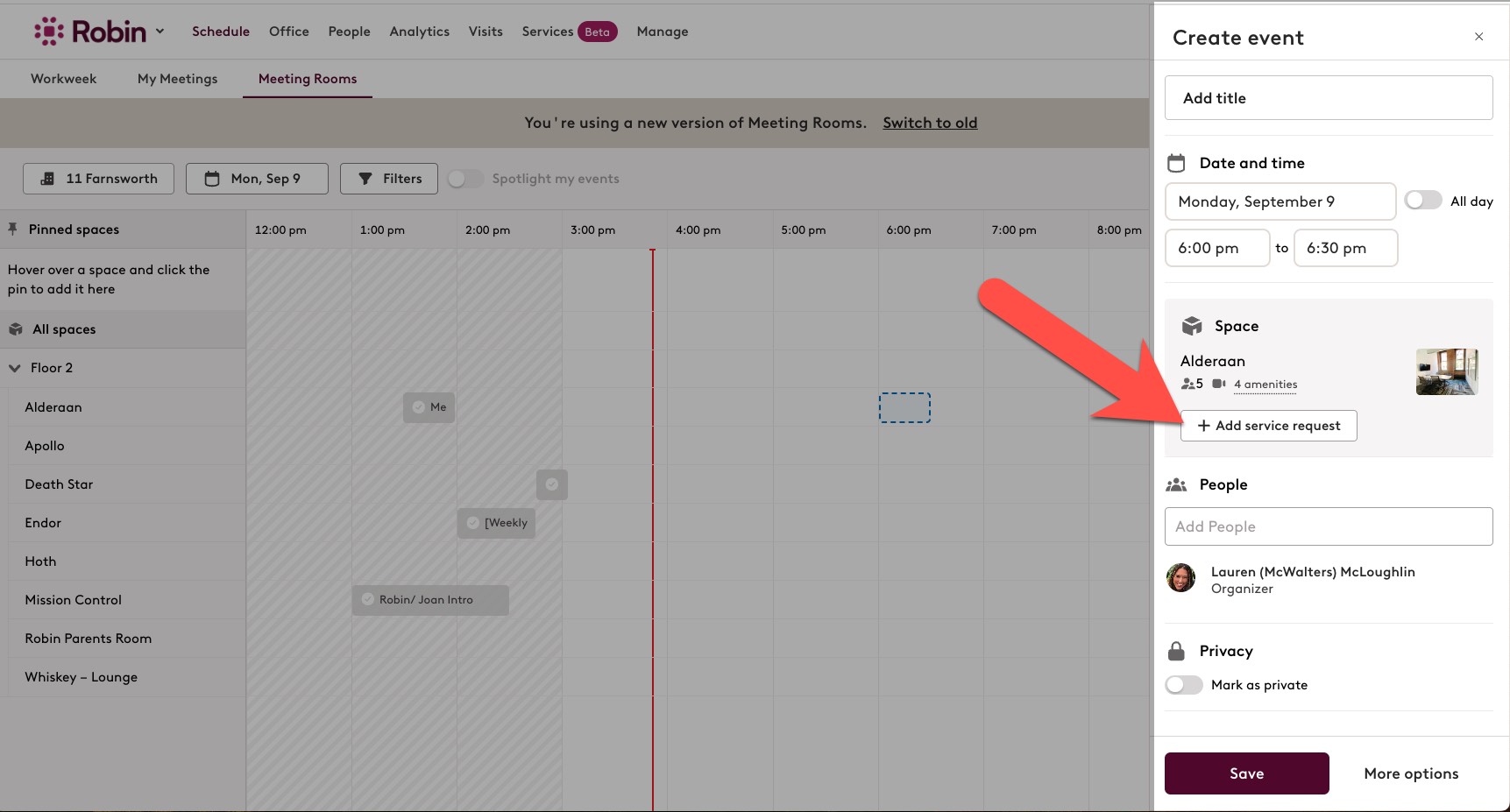Viewport: 1510px width, 812px height.
Task: Click the Robin logo icon
Action: 49,32
